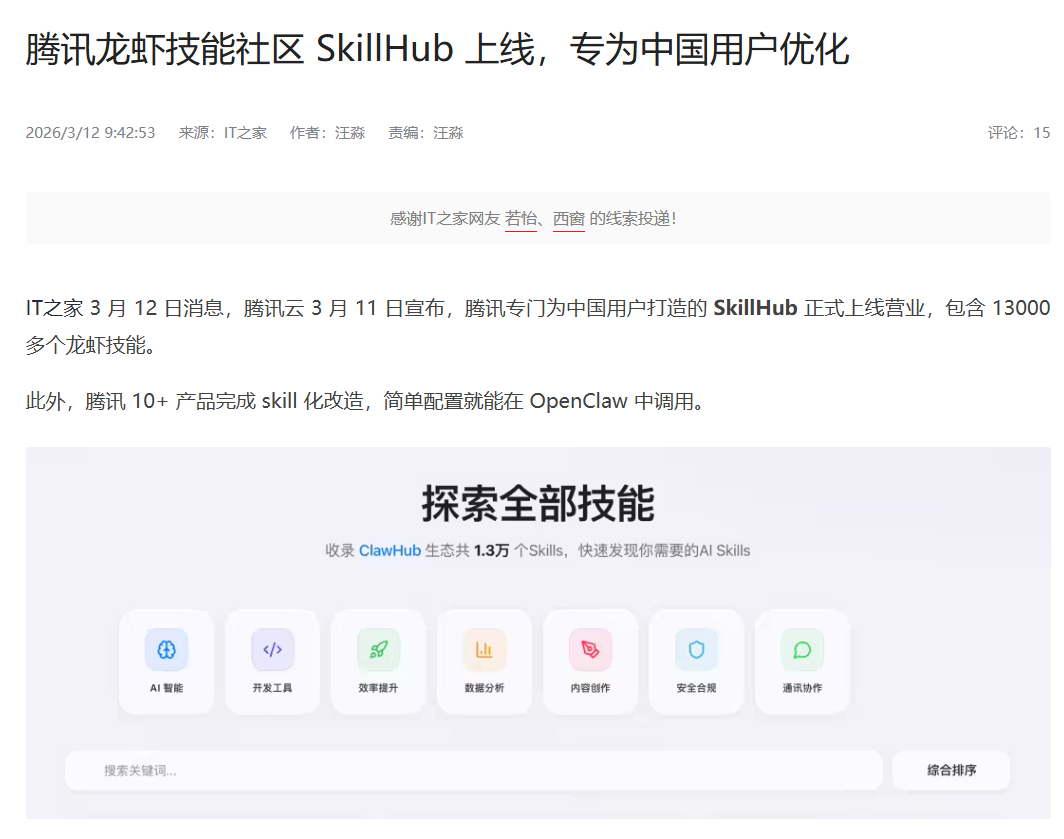Select the 开发工具 code icon
The image size is (1064, 839).
coord(272,650)
